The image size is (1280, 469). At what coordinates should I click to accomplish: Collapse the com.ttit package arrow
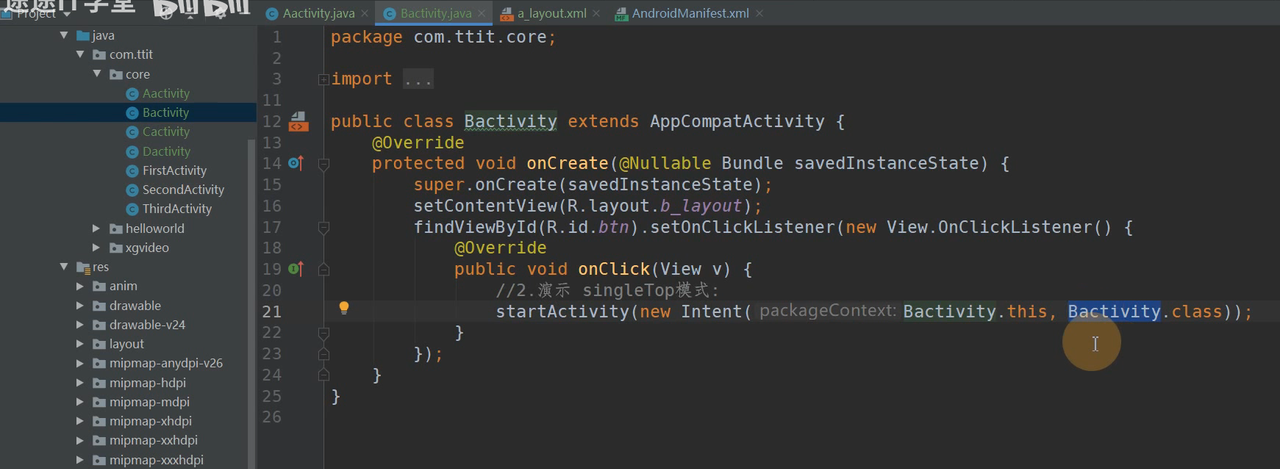81,55
